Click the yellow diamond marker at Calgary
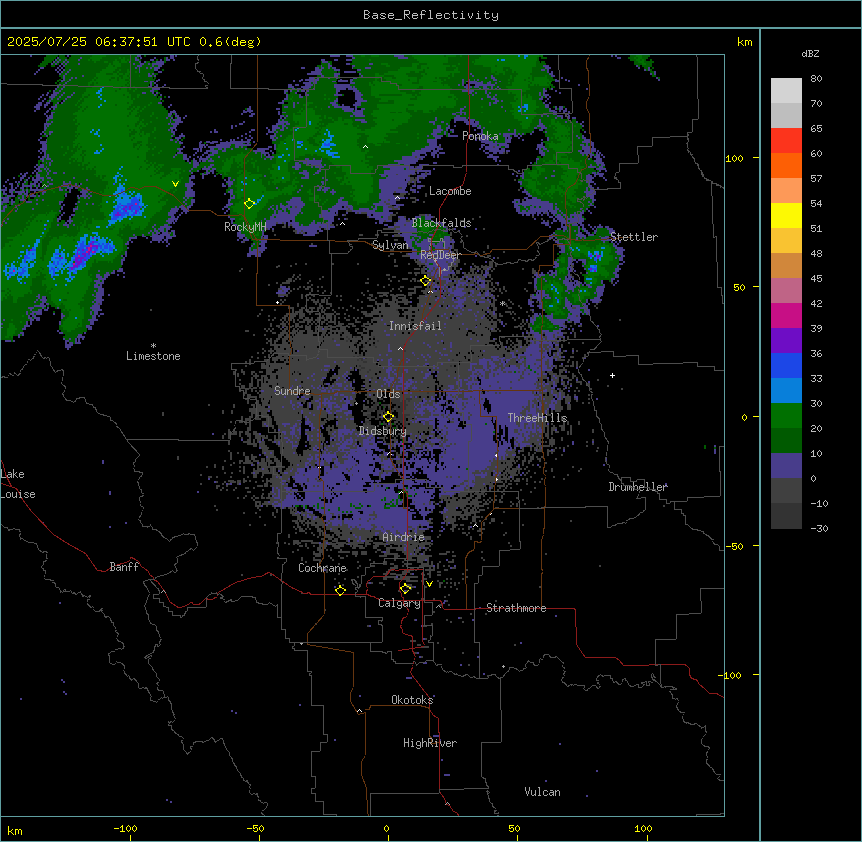The image size is (862, 842). 405,589
